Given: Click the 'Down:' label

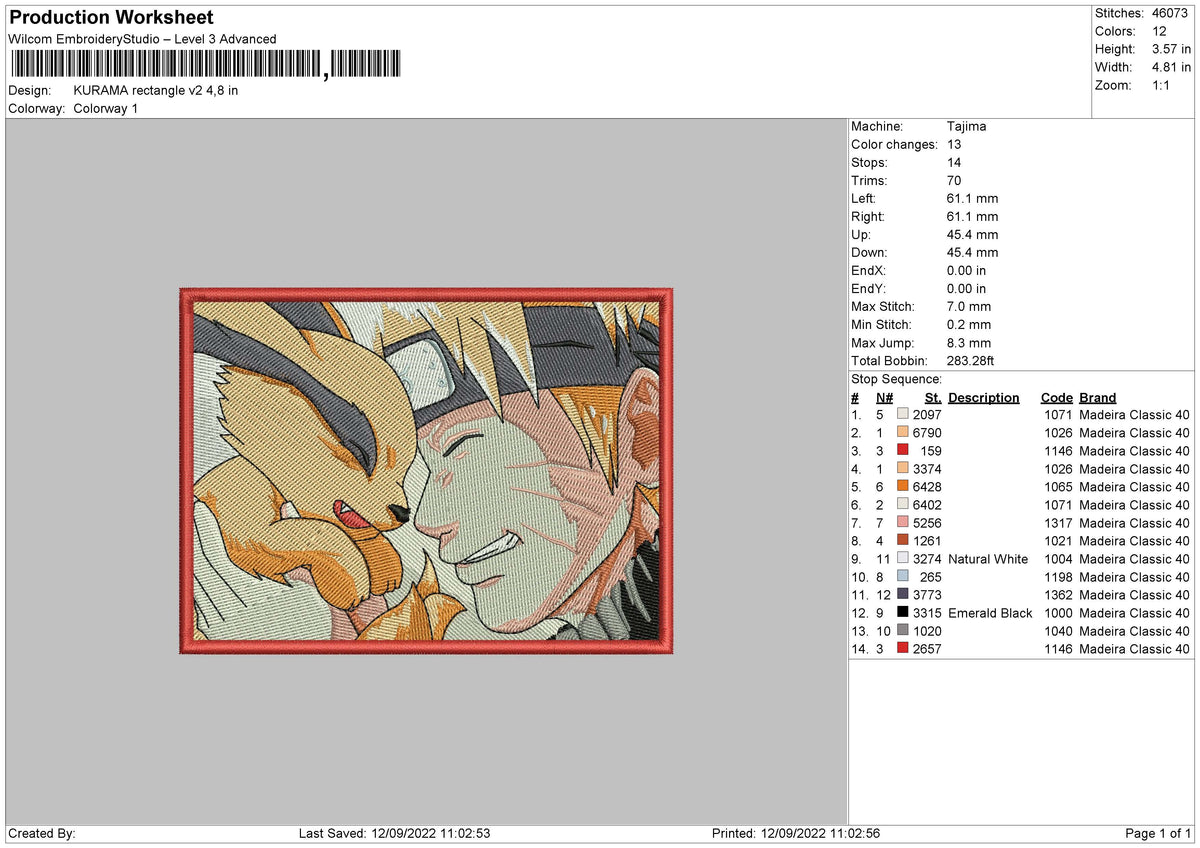Looking at the screenshot, I should [869, 253].
